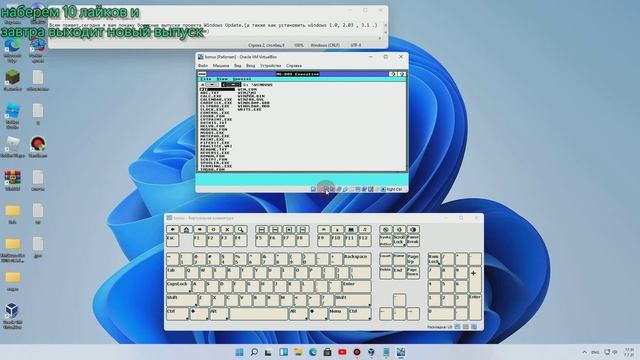Open the Устройства menu in VirtualBox
Screen dimensions: 640x360
coord(271,65)
